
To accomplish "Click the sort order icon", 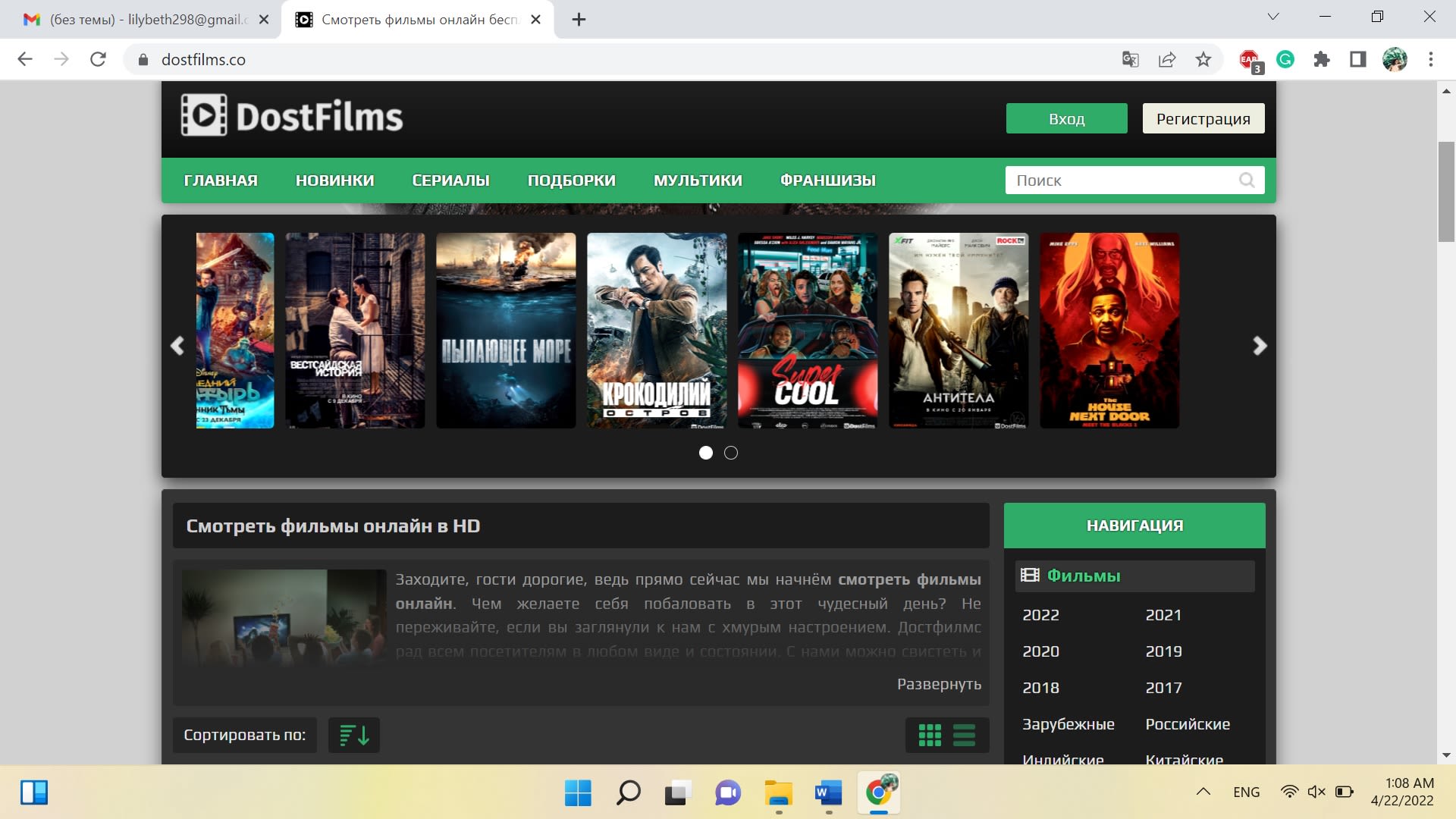I will click(x=354, y=735).
